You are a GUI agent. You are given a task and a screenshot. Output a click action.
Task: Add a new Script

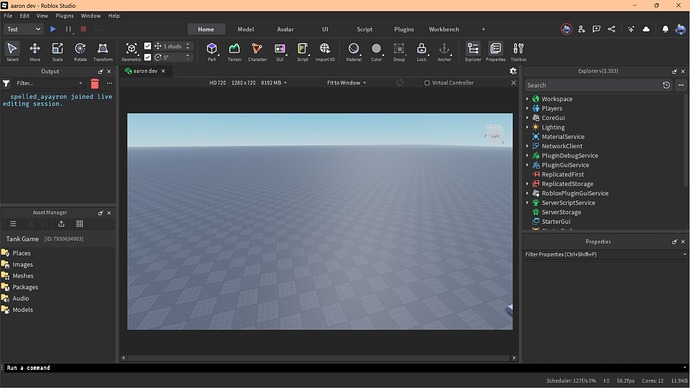click(x=302, y=51)
